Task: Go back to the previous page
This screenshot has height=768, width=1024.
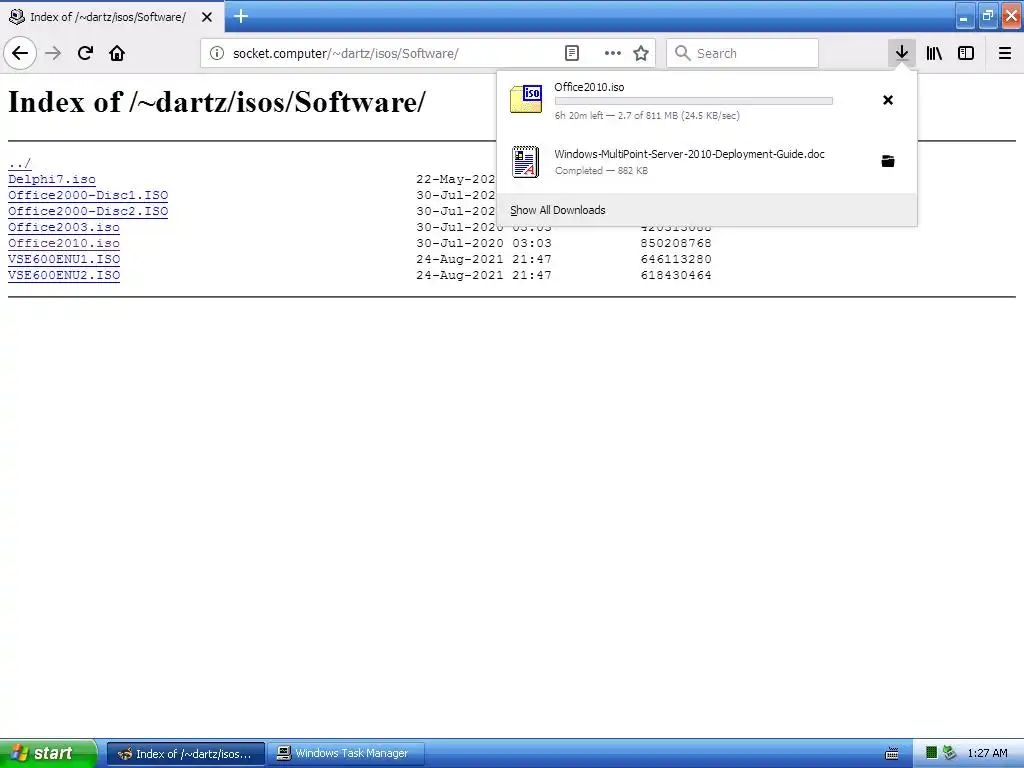Action: click(x=20, y=54)
